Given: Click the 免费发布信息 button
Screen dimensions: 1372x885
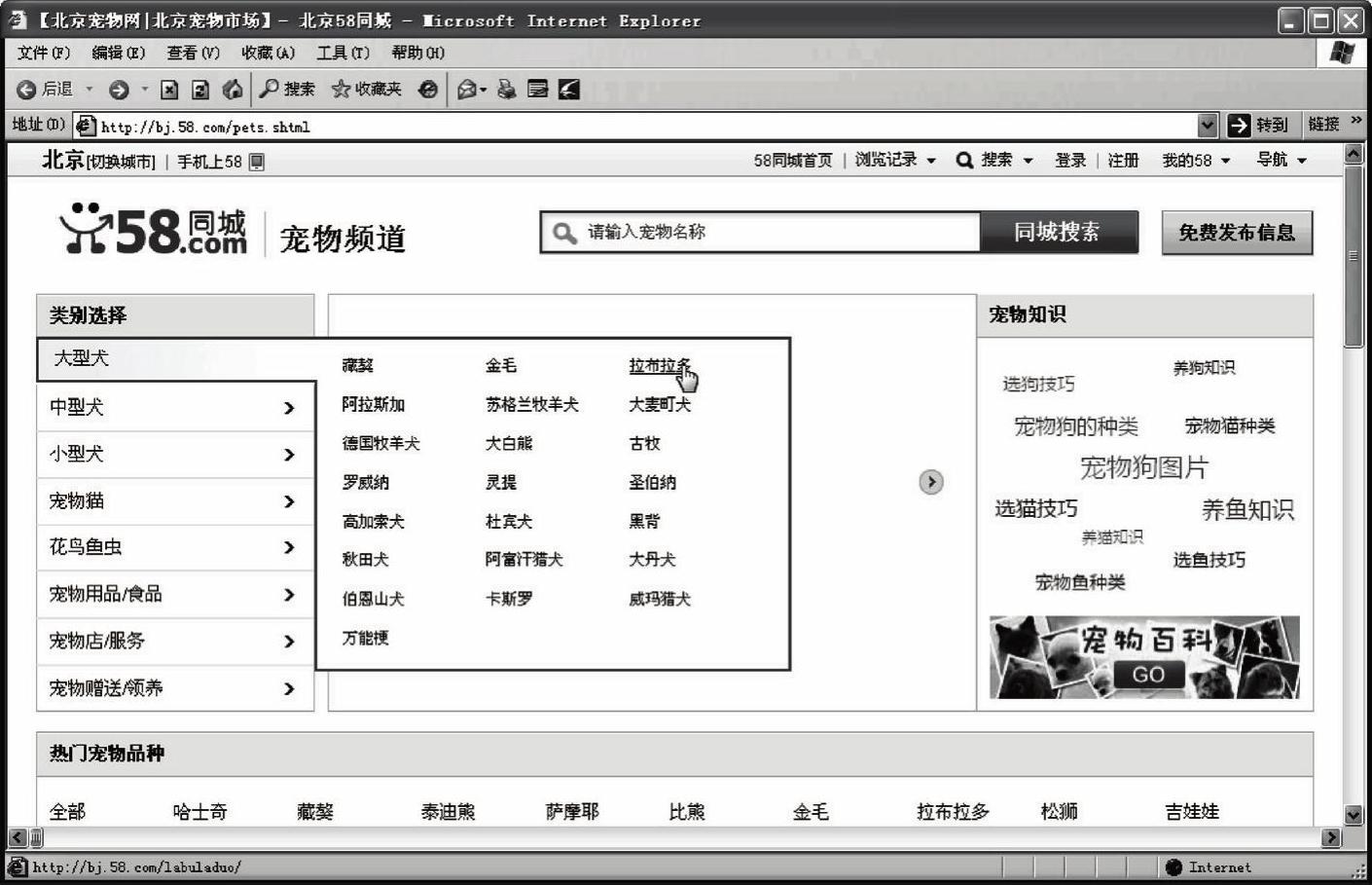Looking at the screenshot, I should pyautogui.click(x=1237, y=233).
